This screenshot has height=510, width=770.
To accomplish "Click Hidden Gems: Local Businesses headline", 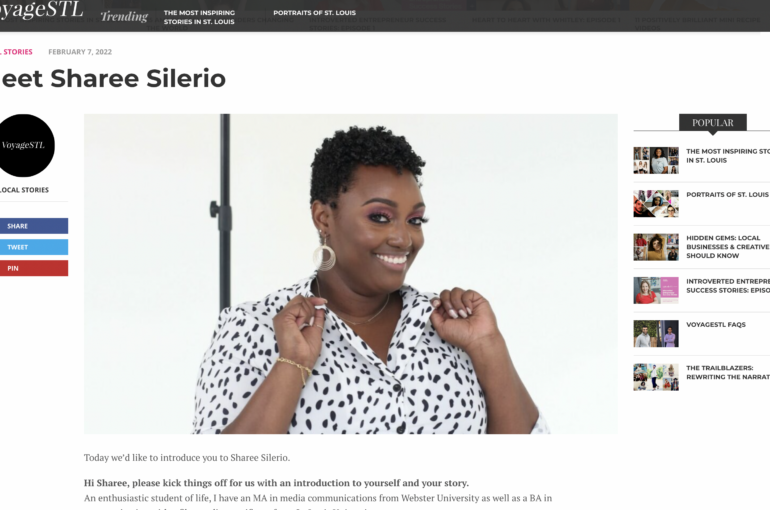I will [728, 246].
